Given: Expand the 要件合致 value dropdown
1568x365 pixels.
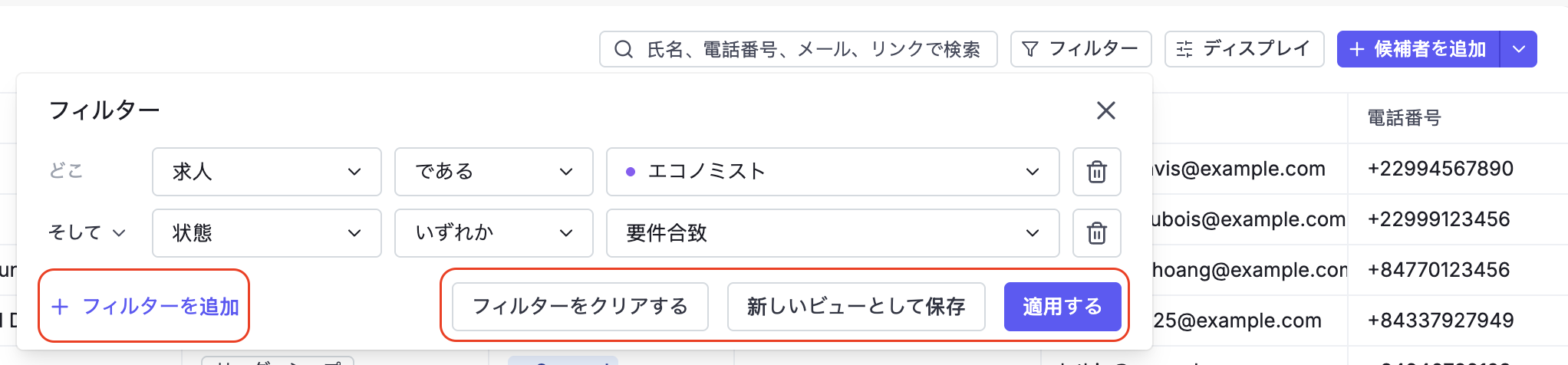Looking at the screenshot, I should [833, 233].
